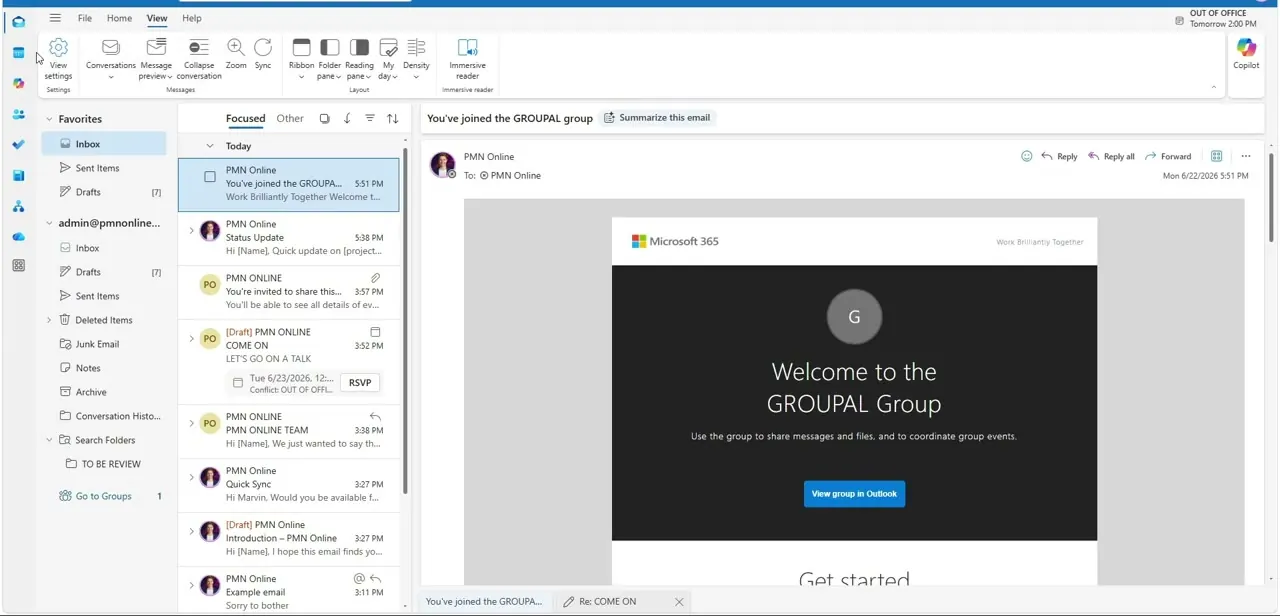Screen dimensions: 1280x616
Task: Click the OUT OF OFFICE status indicator
Action: (x=1217, y=18)
